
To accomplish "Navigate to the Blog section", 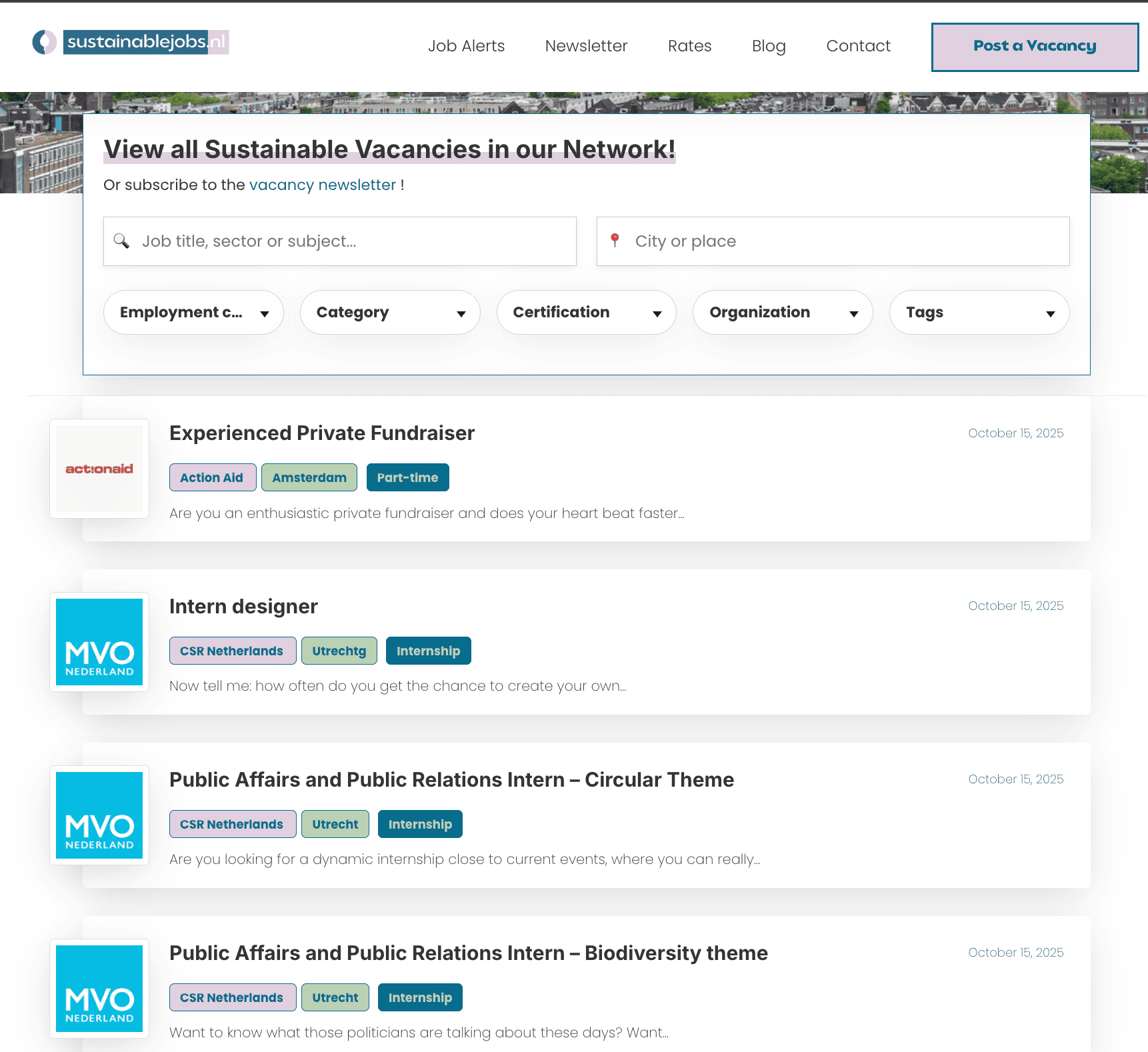I will pos(768,46).
